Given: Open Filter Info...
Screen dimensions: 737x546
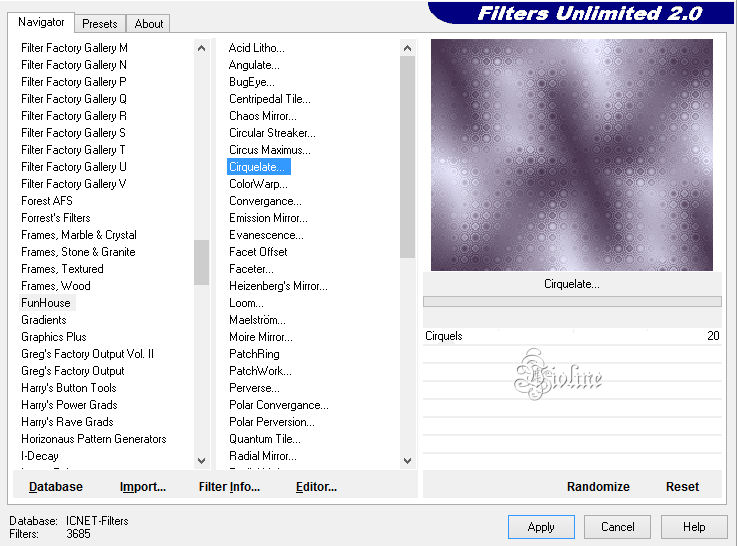Looking at the screenshot, I should (229, 487).
